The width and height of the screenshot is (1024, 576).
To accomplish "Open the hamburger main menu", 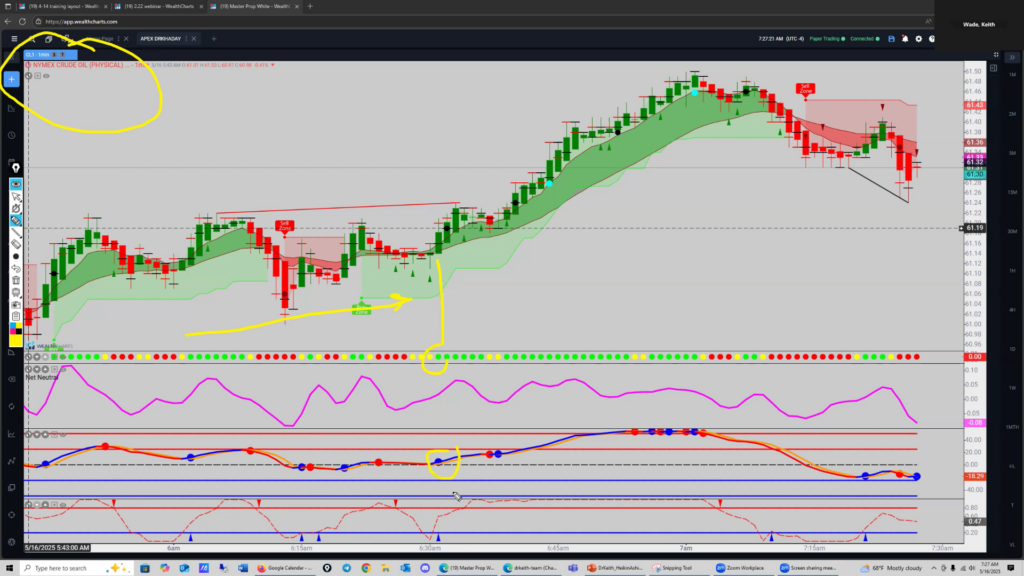I will click(x=14, y=39).
